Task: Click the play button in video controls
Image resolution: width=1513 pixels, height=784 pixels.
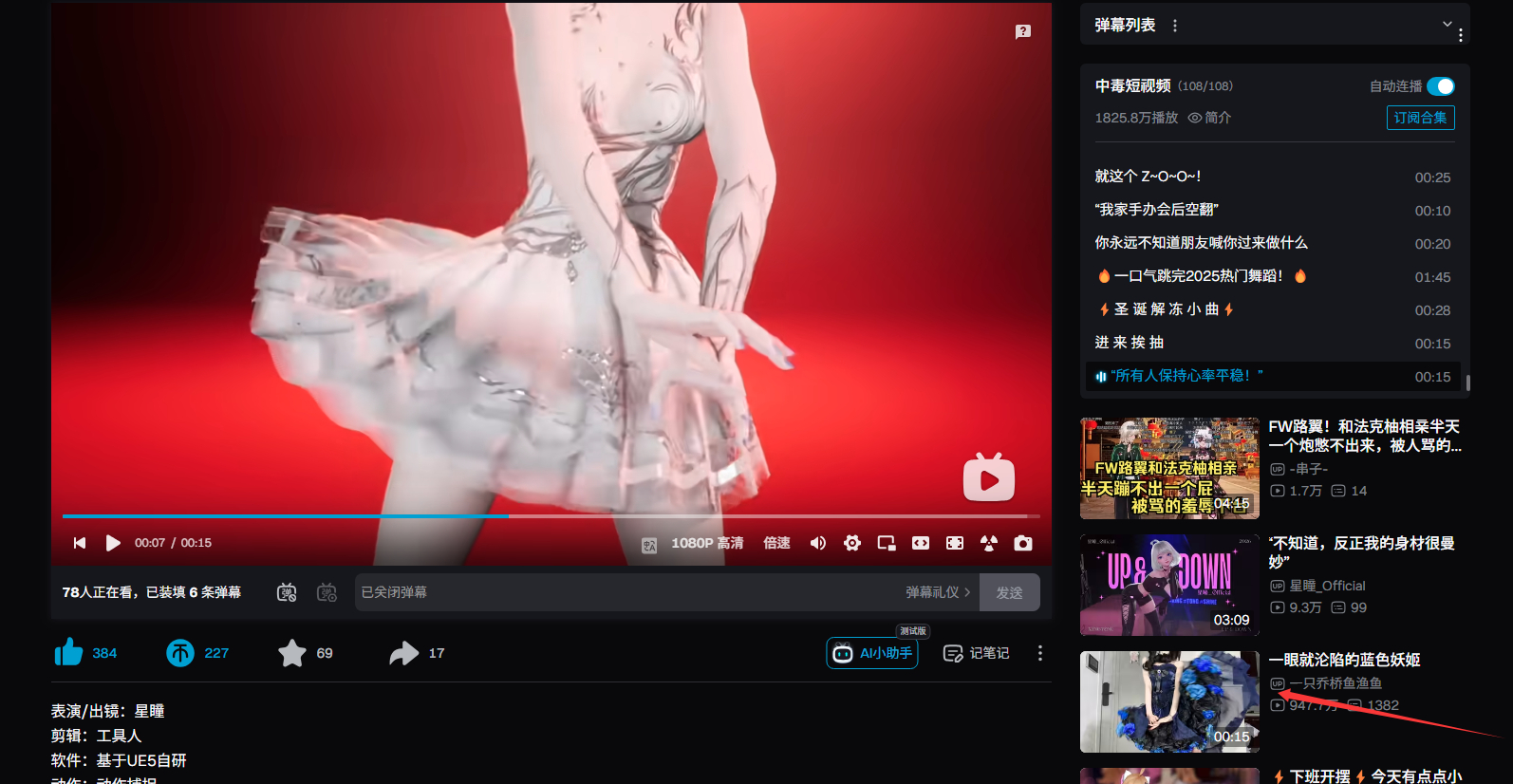Action: [x=113, y=543]
